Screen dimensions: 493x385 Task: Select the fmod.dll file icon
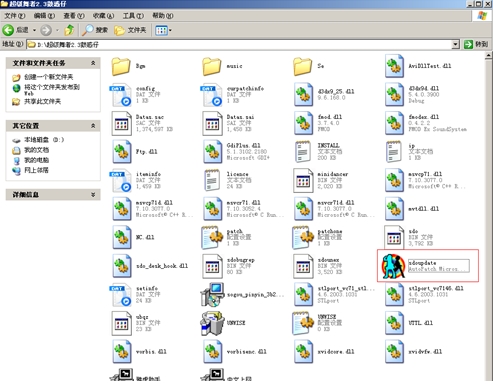303,123
